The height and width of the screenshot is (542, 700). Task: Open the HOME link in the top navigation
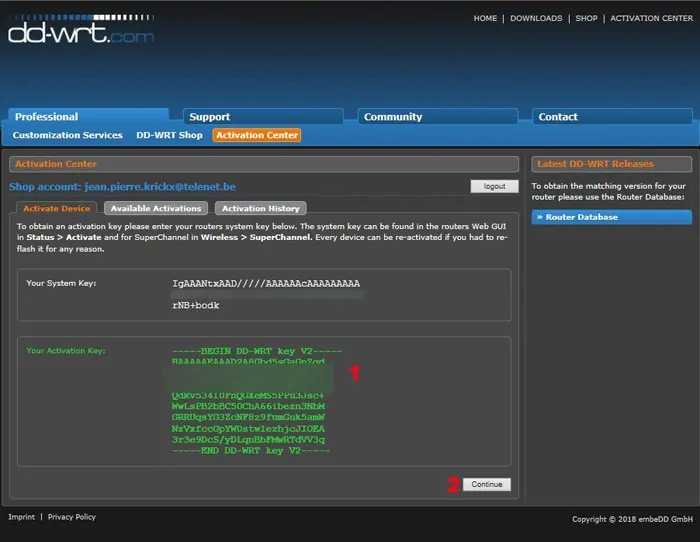pos(485,18)
